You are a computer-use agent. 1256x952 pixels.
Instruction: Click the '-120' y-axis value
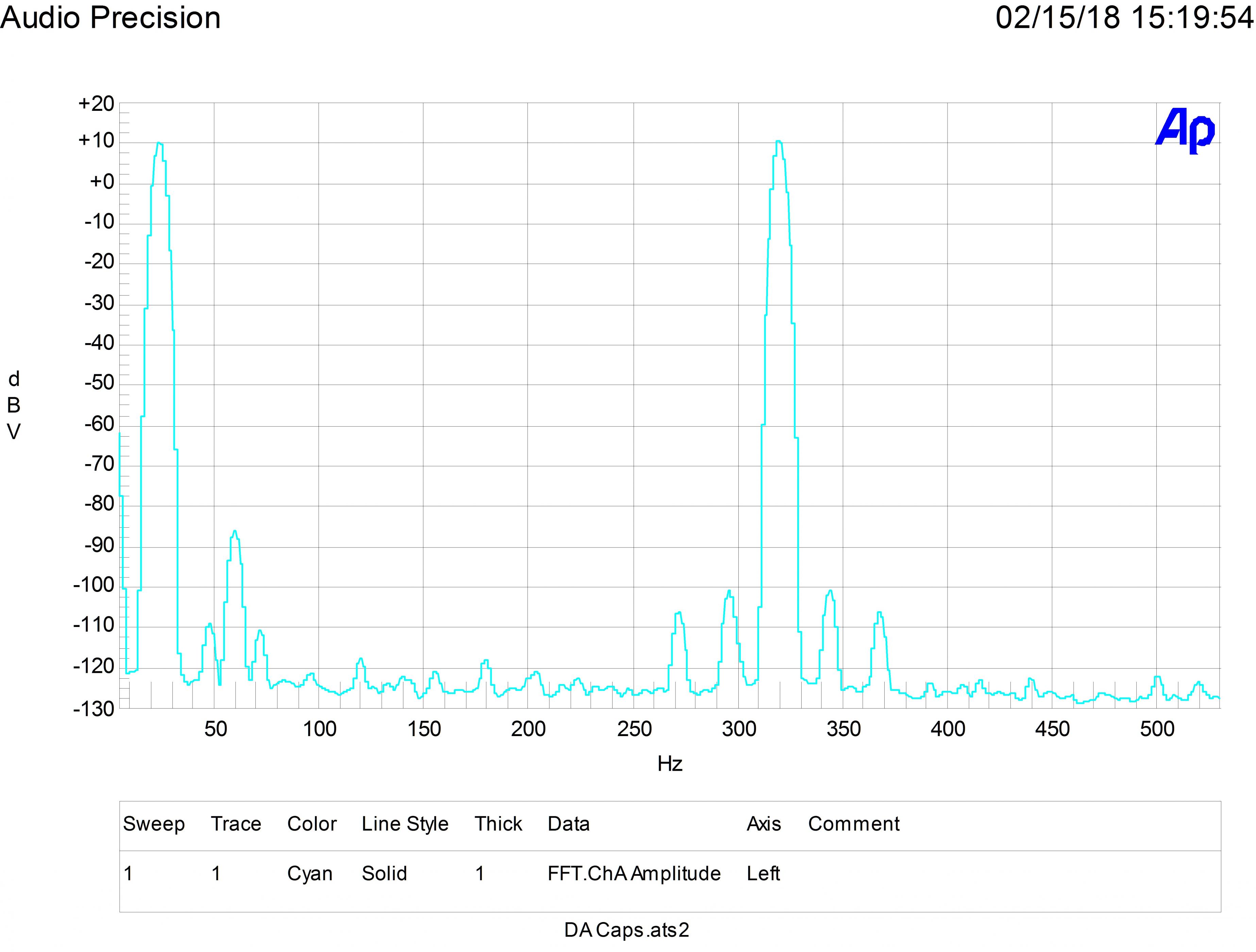coord(94,666)
